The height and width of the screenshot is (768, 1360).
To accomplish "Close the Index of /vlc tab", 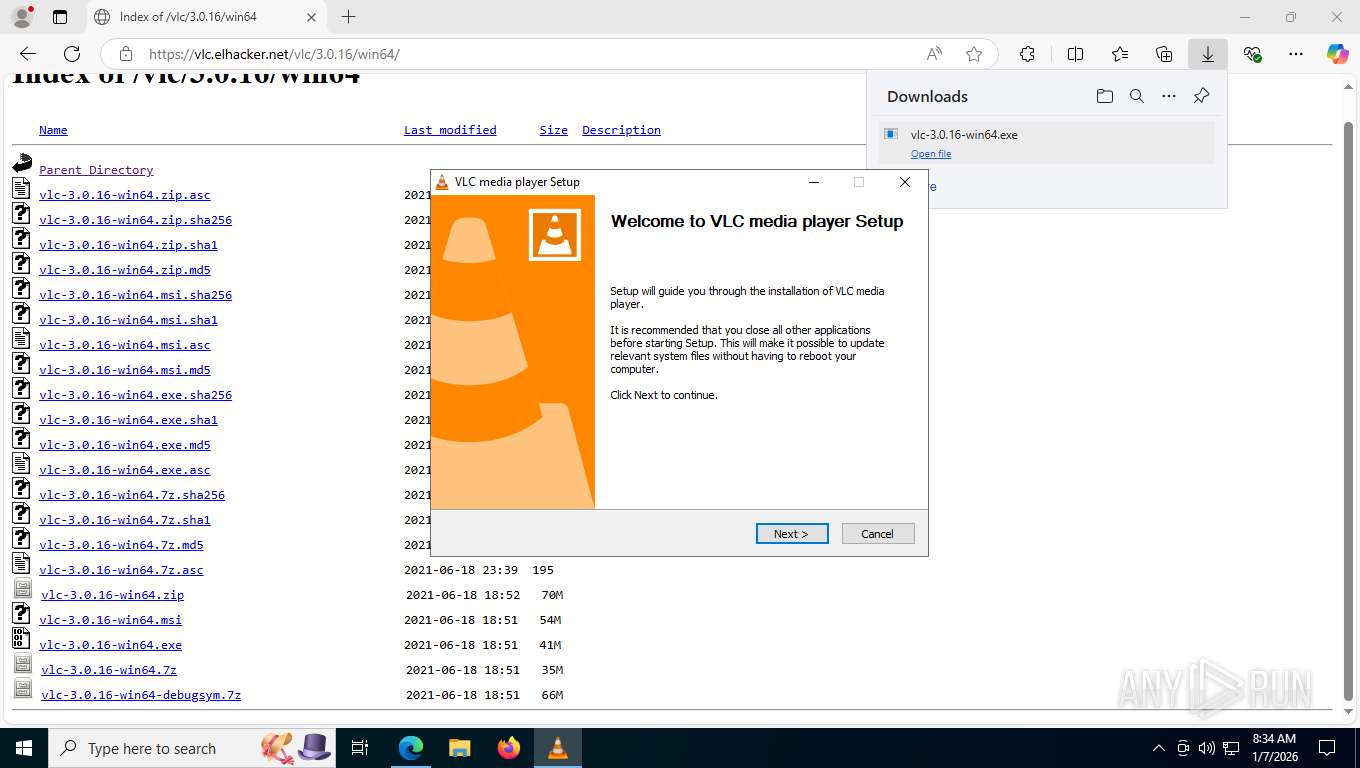I will 311,17.
